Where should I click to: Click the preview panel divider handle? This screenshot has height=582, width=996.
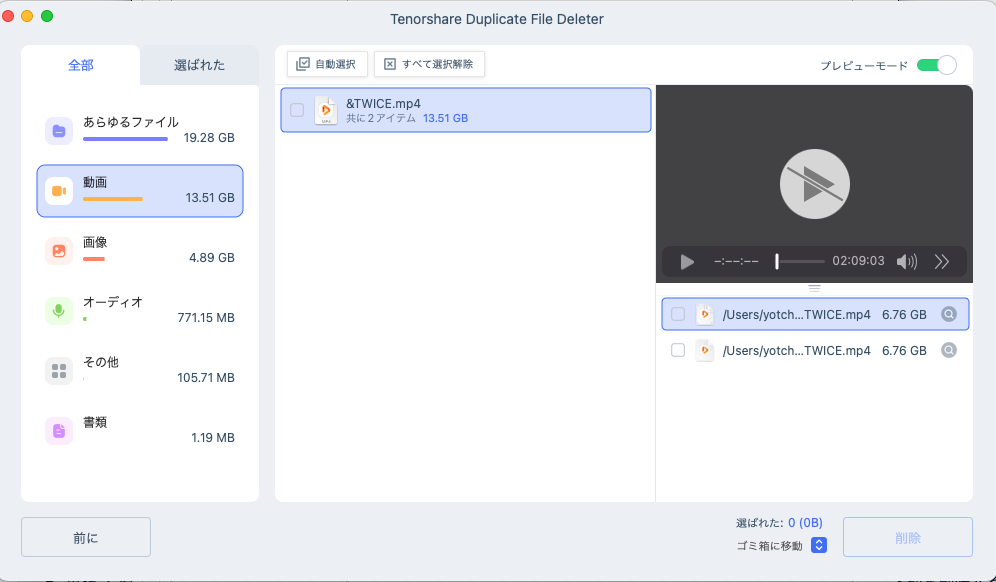point(814,288)
